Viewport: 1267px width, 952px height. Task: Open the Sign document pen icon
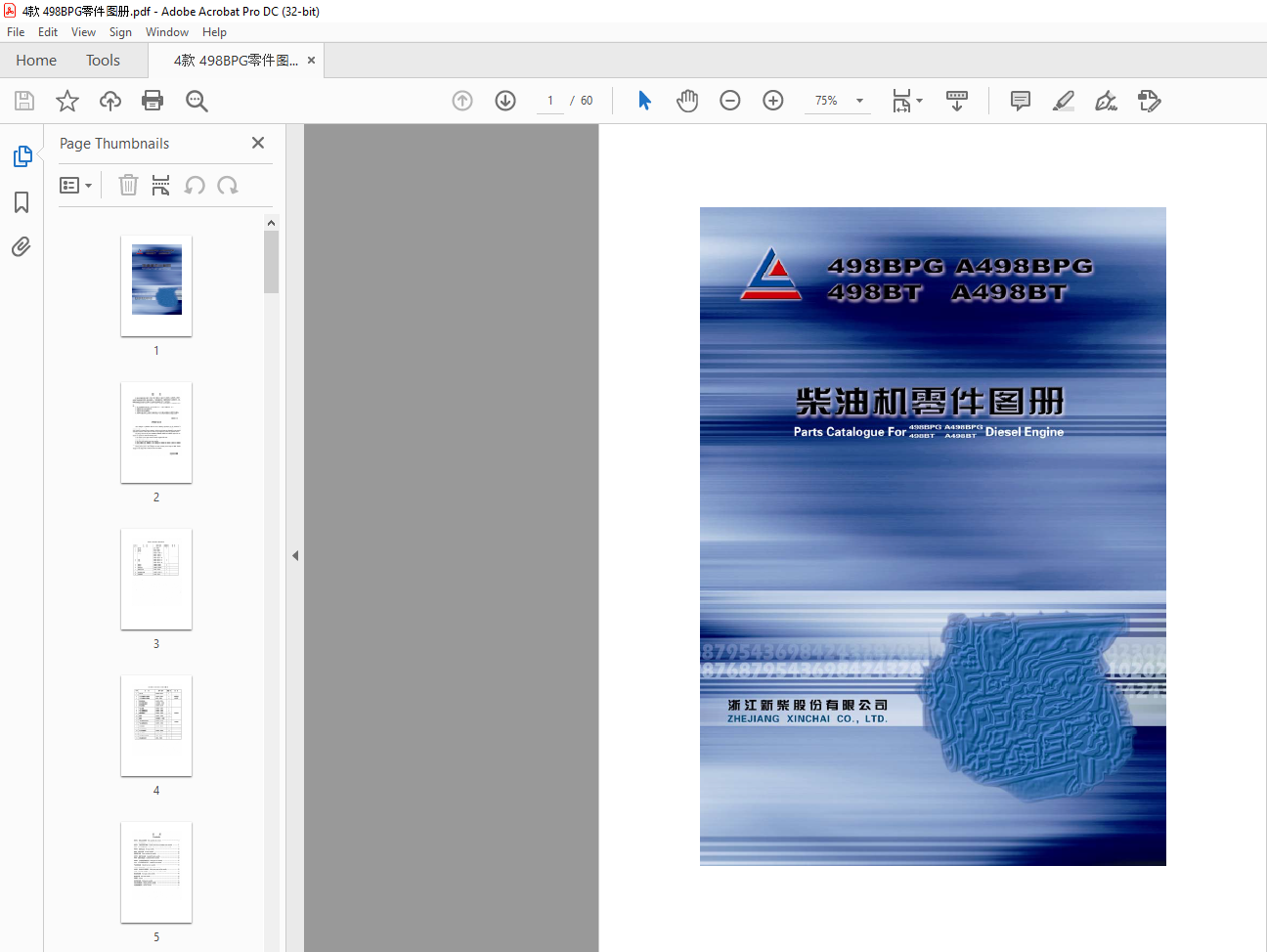tap(1107, 101)
